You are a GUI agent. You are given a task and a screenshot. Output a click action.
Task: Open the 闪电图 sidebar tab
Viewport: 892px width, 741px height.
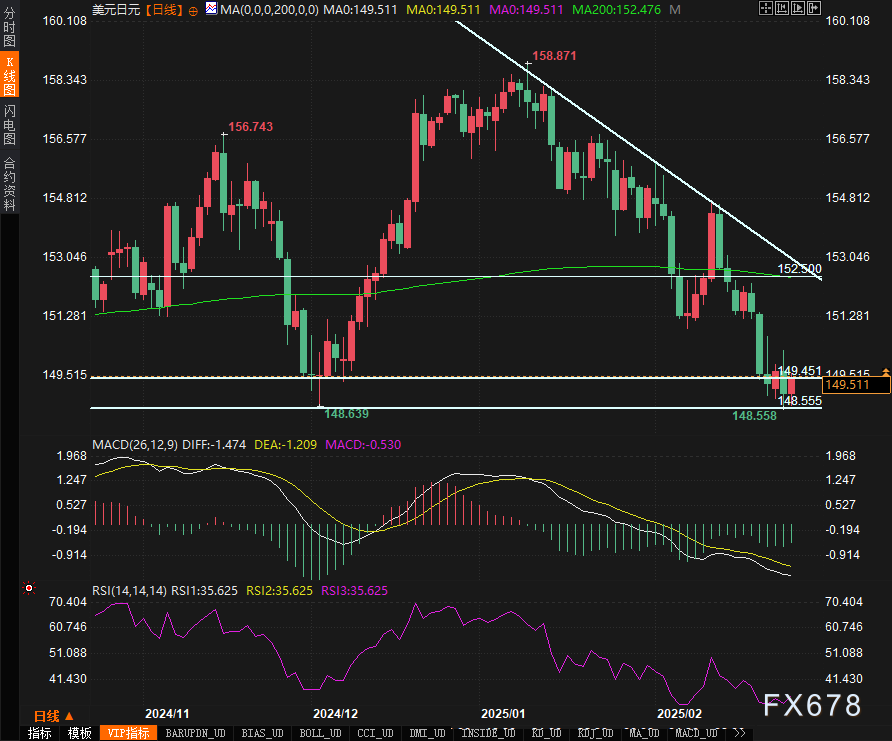[x=10, y=124]
